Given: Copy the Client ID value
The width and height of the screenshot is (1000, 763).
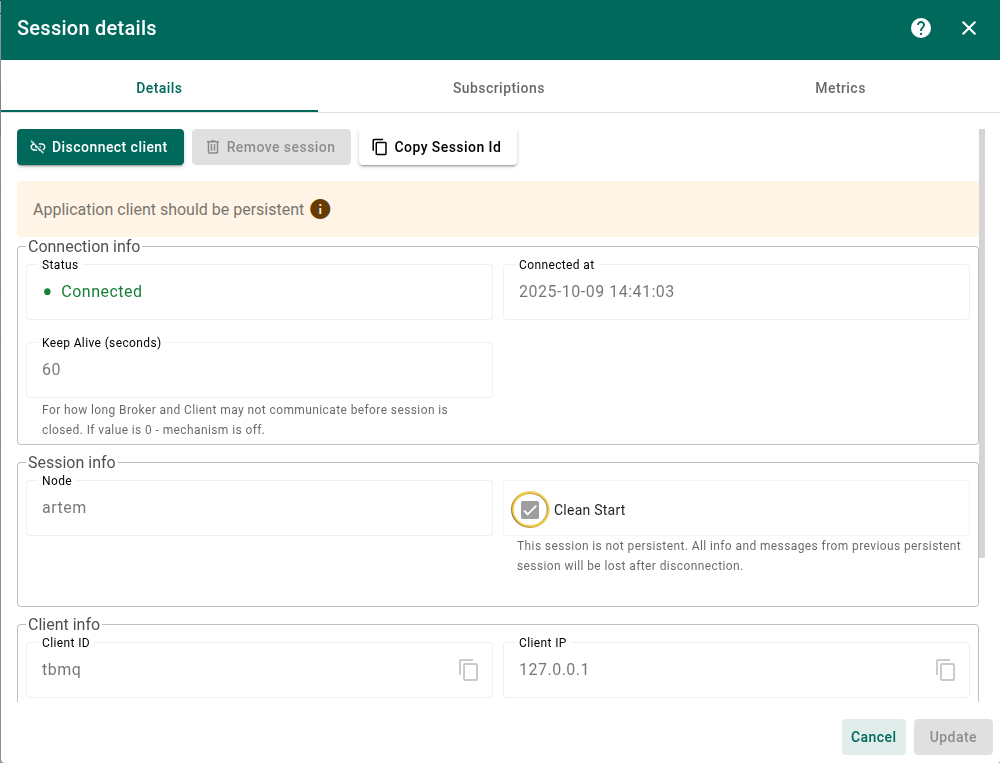Looking at the screenshot, I should [x=468, y=670].
